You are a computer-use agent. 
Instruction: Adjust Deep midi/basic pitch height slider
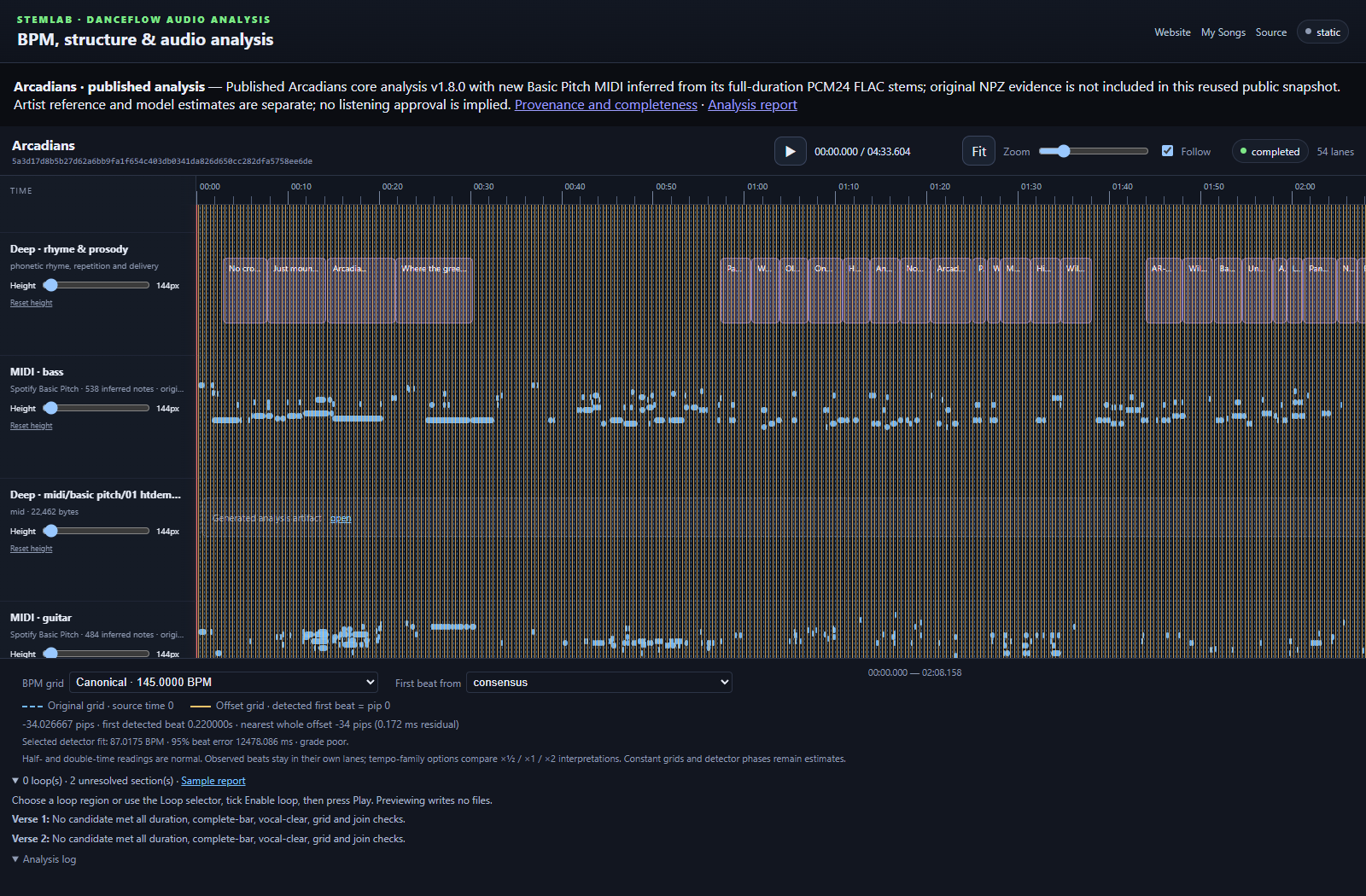[96, 531]
